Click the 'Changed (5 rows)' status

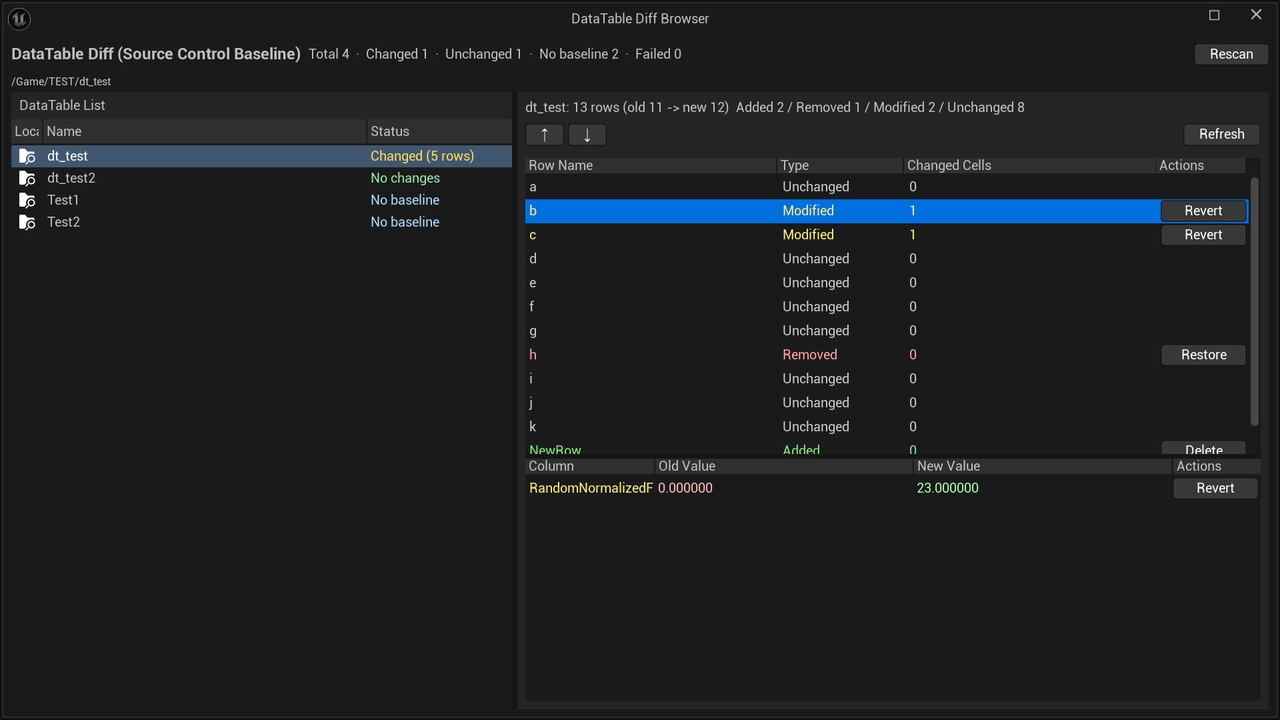click(x=422, y=156)
